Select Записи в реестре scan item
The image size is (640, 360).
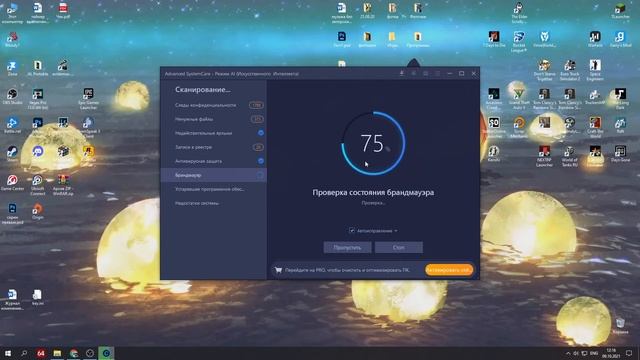(x=213, y=147)
